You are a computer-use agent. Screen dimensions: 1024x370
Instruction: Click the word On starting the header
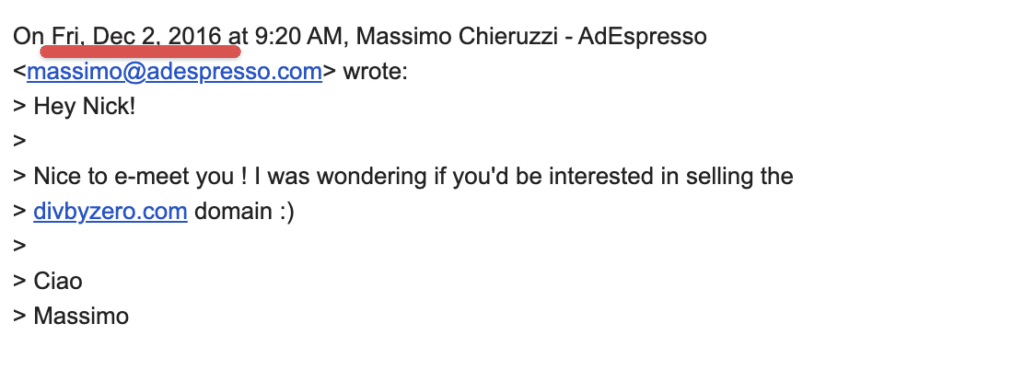27,36
